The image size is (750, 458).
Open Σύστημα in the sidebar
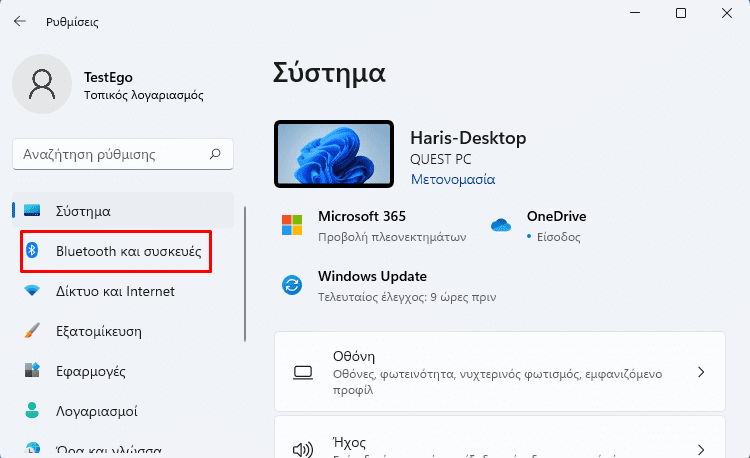pyautogui.click(x=123, y=211)
